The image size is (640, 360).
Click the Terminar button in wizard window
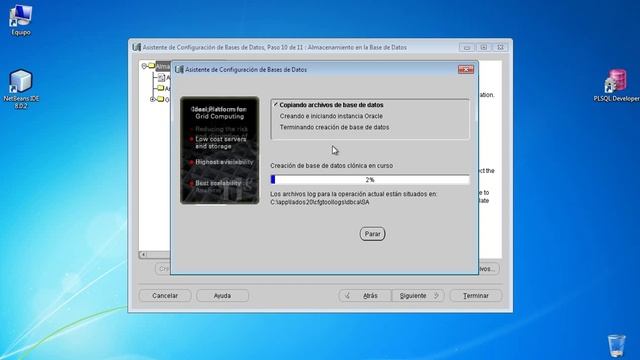click(476, 296)
